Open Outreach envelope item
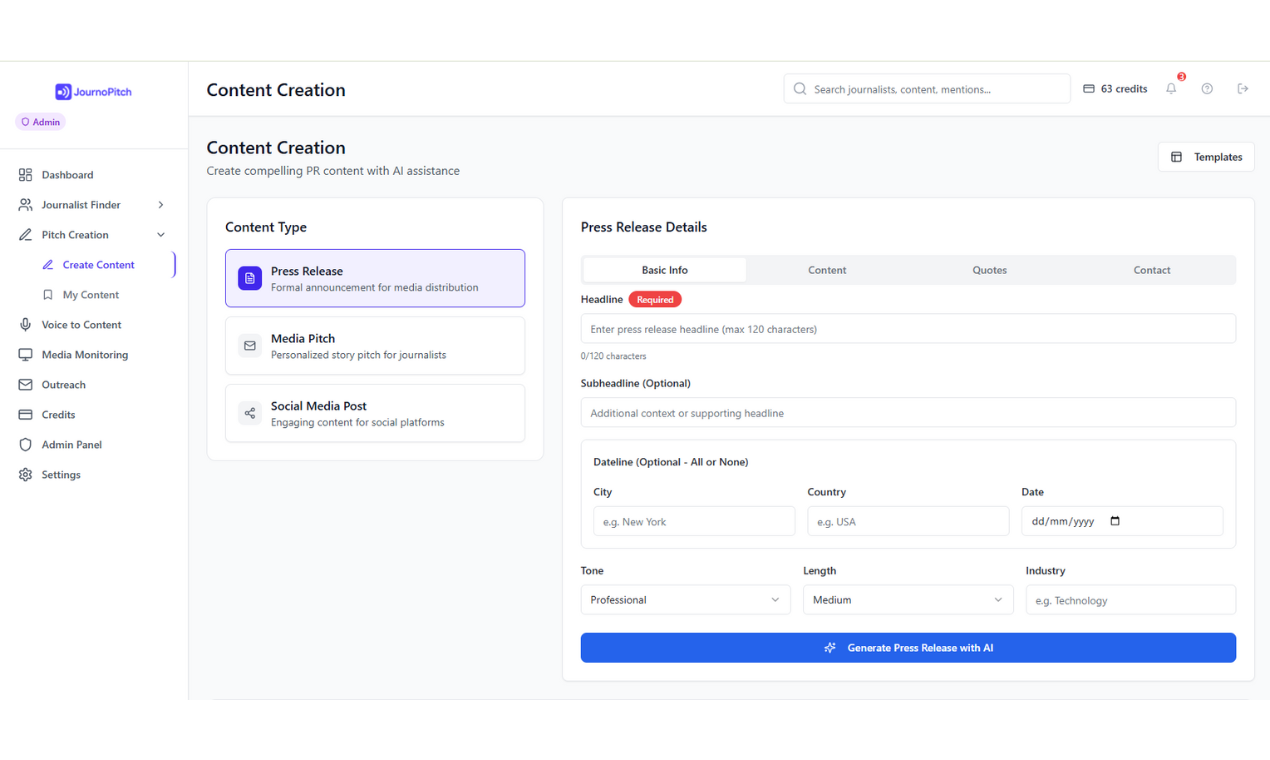 63,385
